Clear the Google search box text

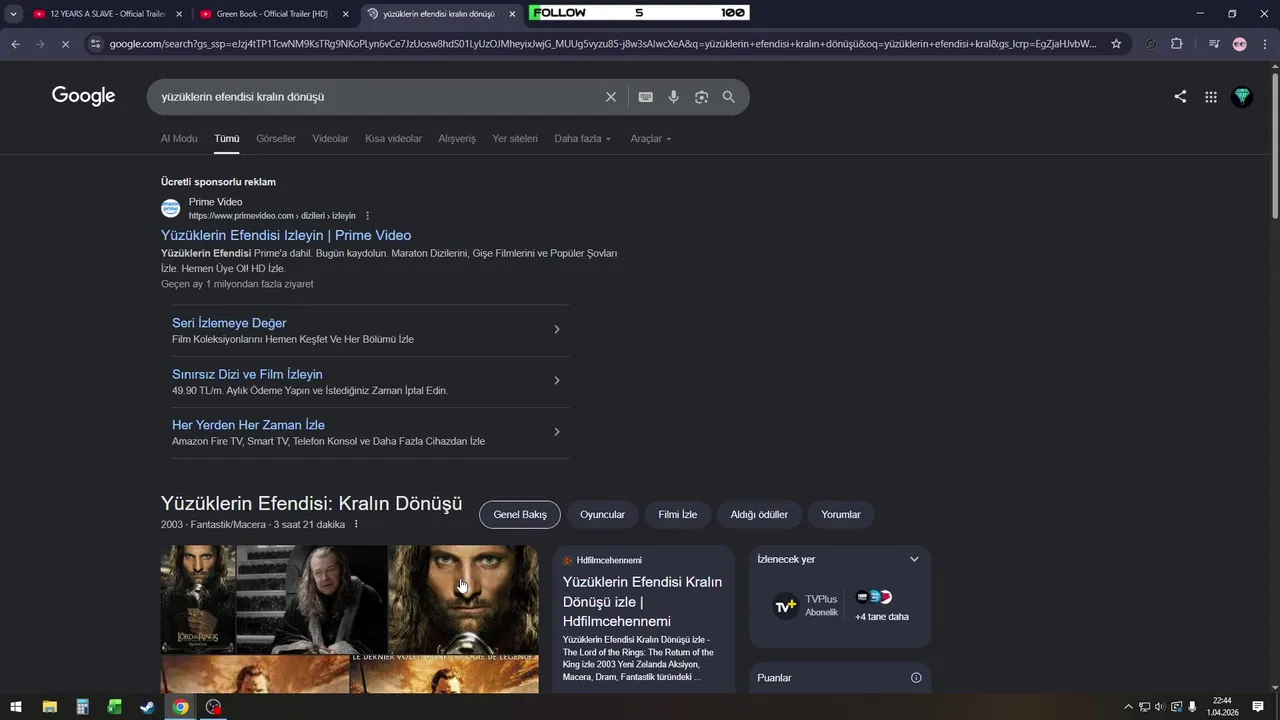[611, 97]
